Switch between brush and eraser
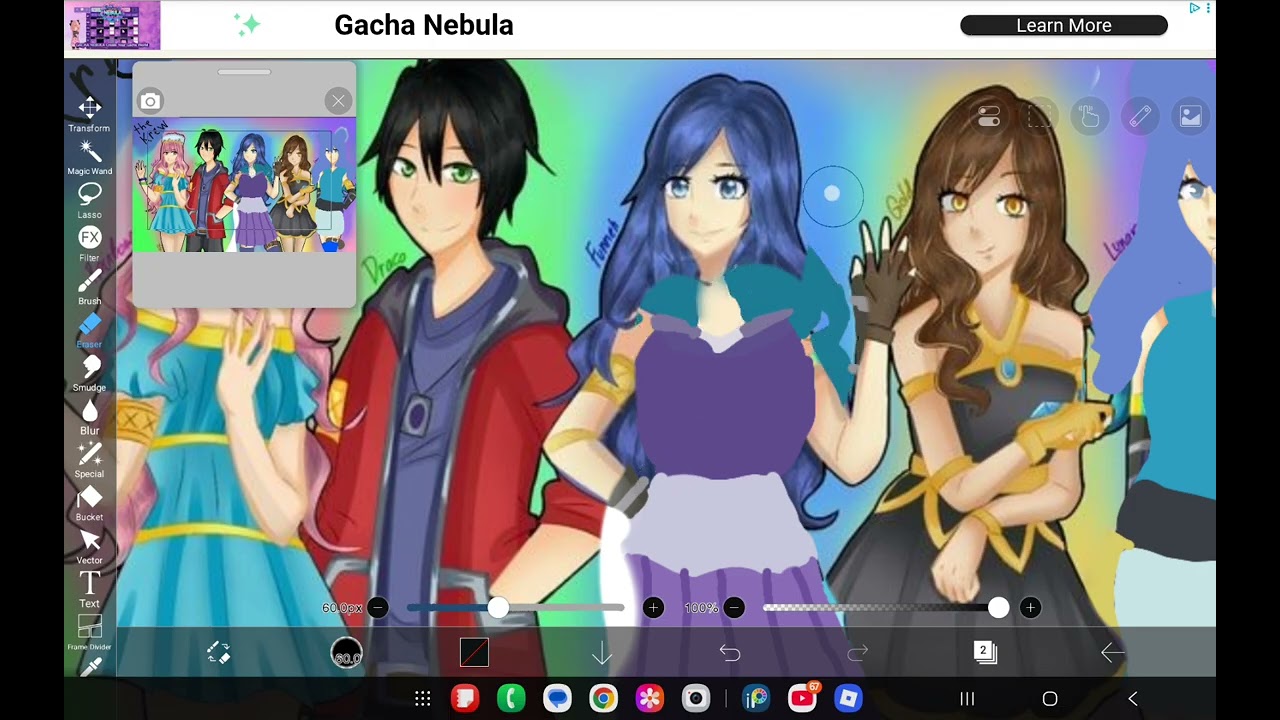1280x720 pixels. pyautogui.click(x=218, y=653)
